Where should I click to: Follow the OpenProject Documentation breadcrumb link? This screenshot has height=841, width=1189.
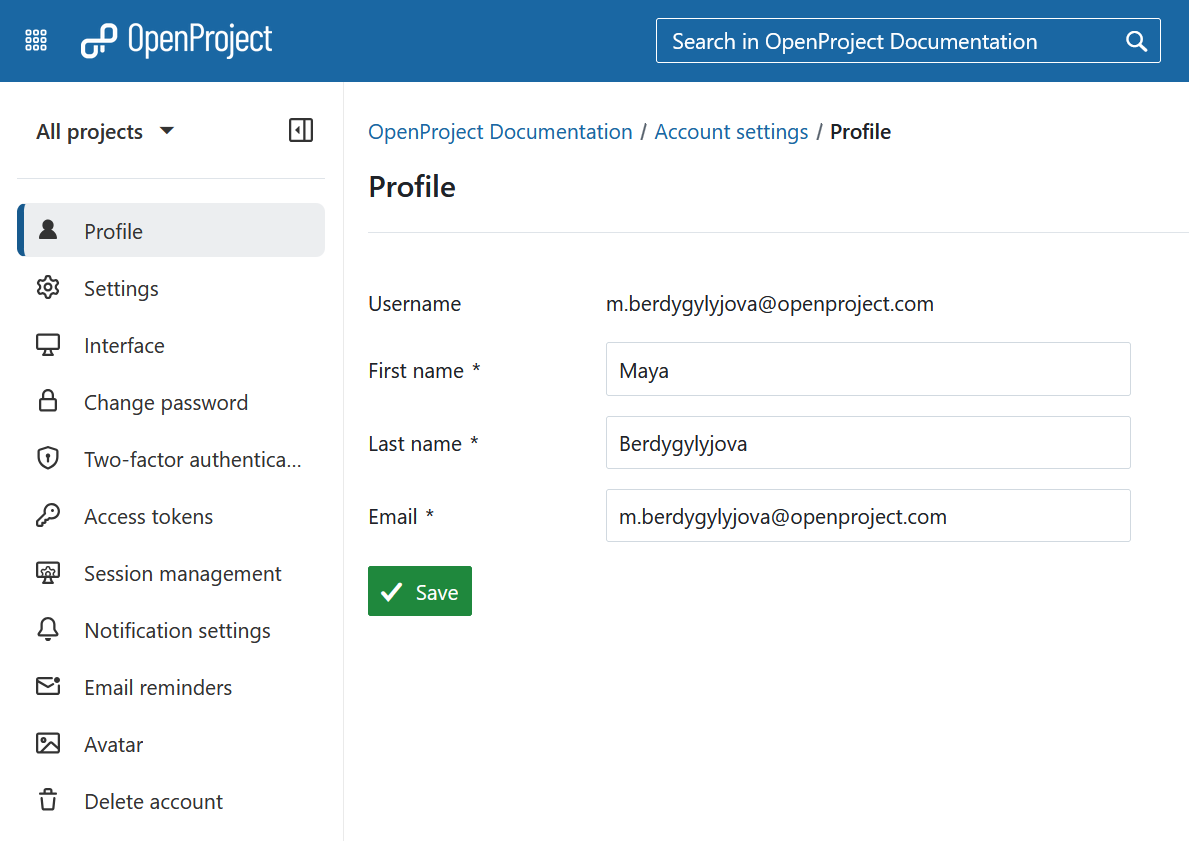point(500,132)
